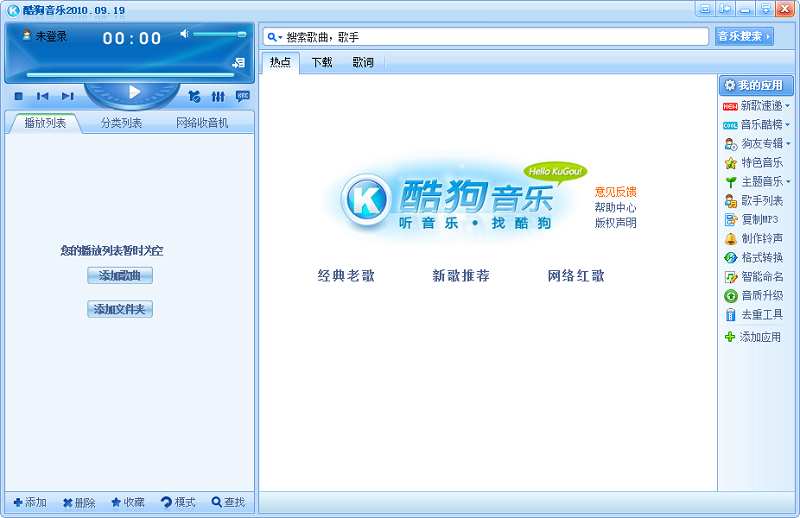Open the 格式转换 app
Screen dimensions: 800x518
(x=754, y=257)
